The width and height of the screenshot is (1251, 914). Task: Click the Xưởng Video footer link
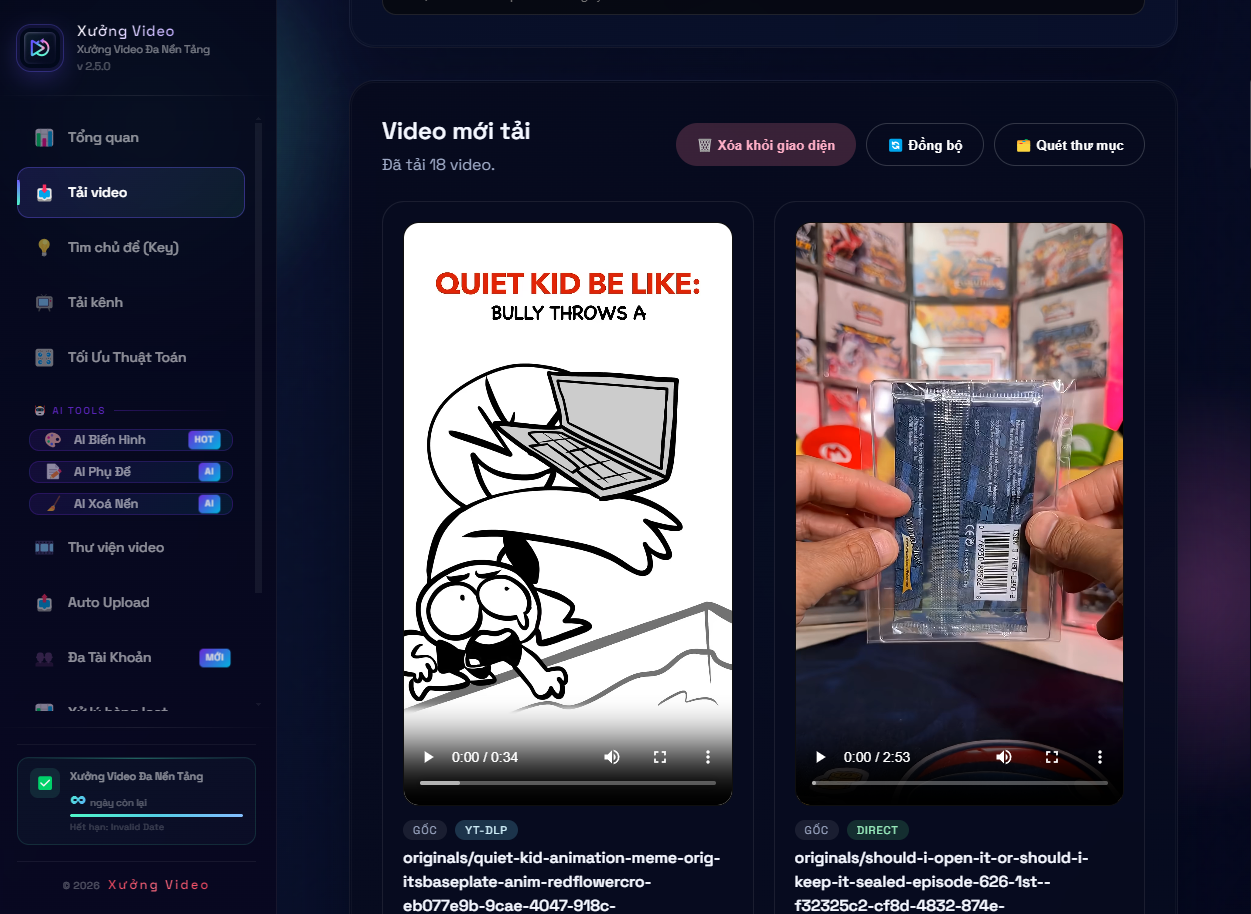point(159,885)
